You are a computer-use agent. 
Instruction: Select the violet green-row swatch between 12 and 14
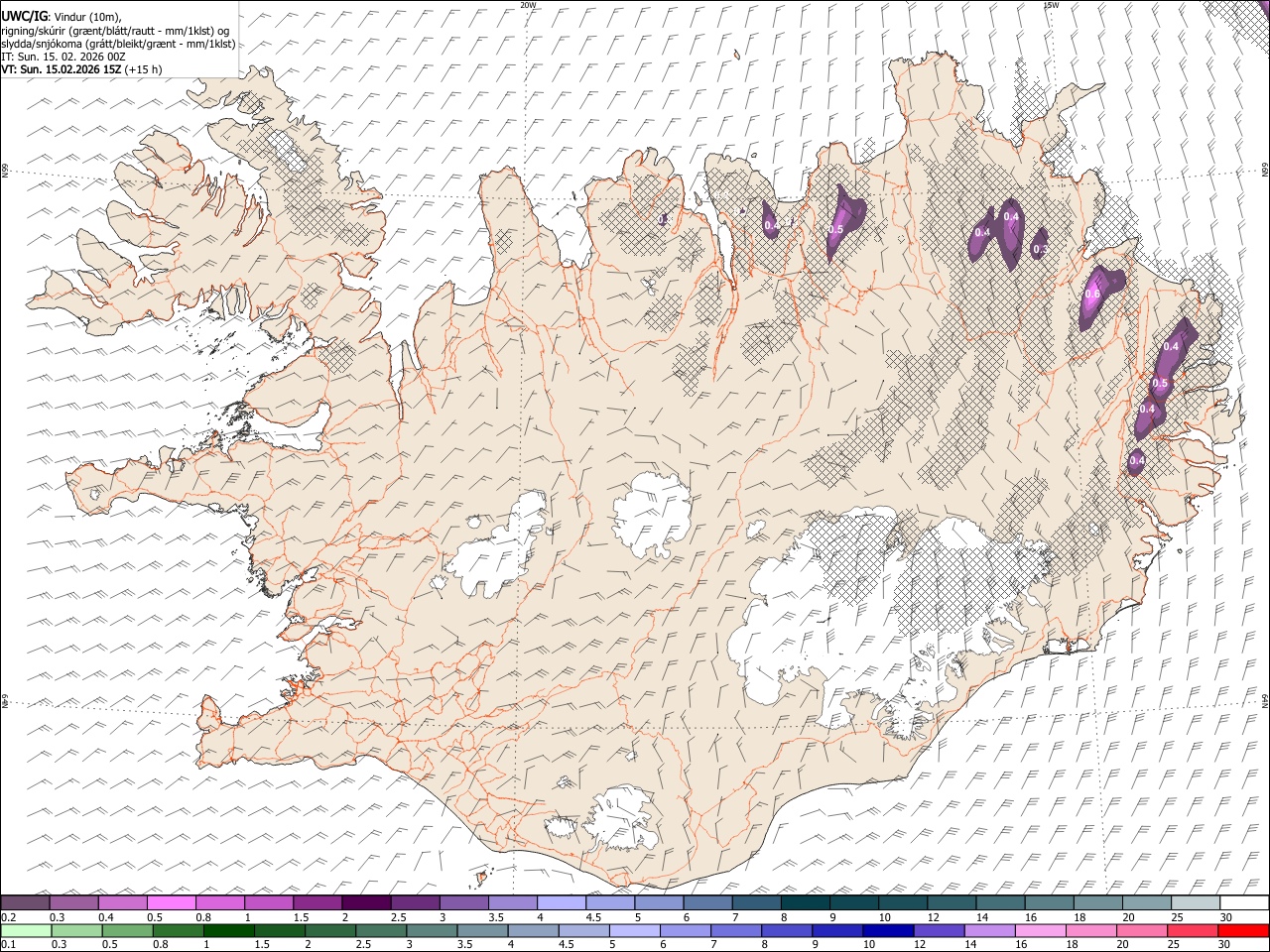tap(940, 930)
